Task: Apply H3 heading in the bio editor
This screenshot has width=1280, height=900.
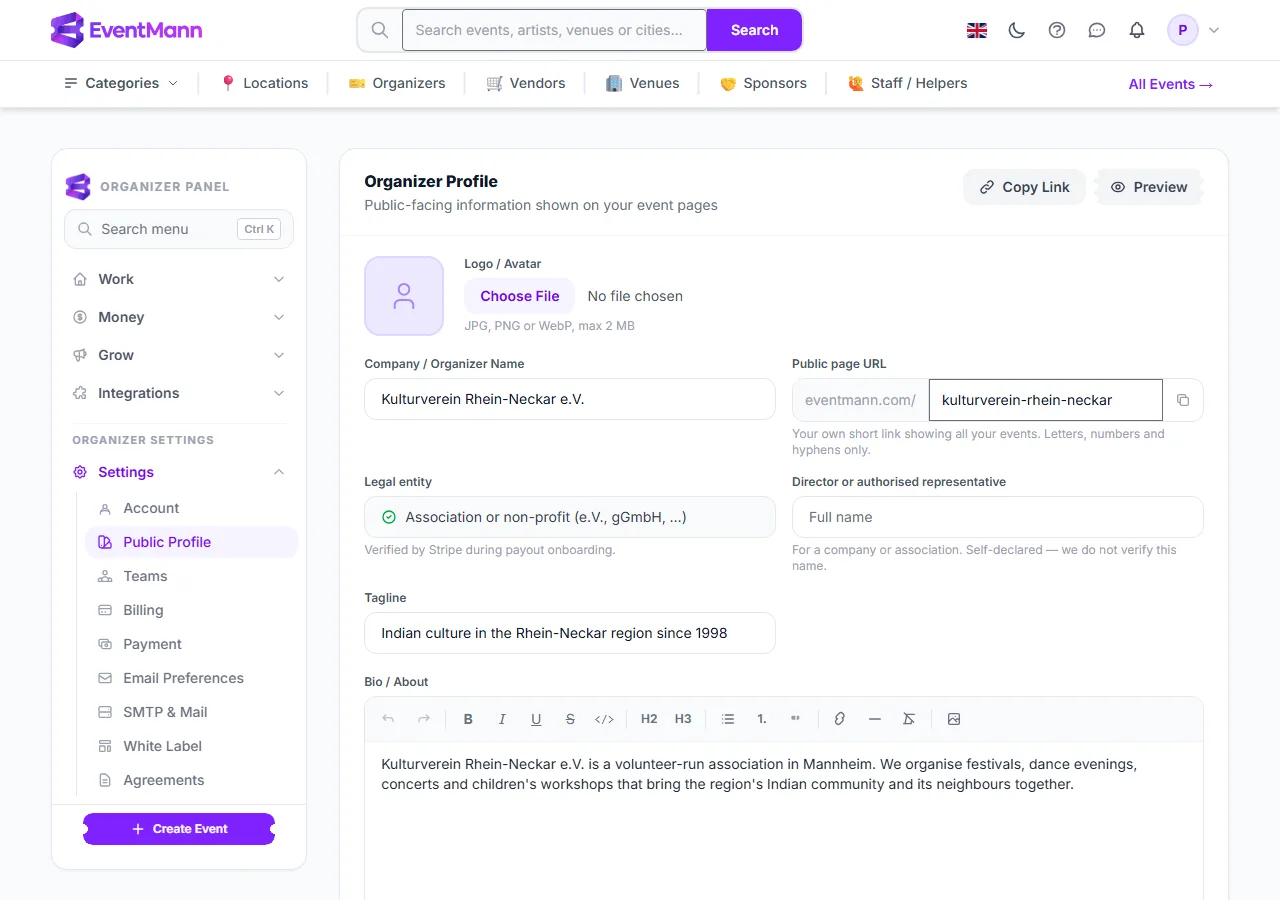Action: [x=683, y=719]
